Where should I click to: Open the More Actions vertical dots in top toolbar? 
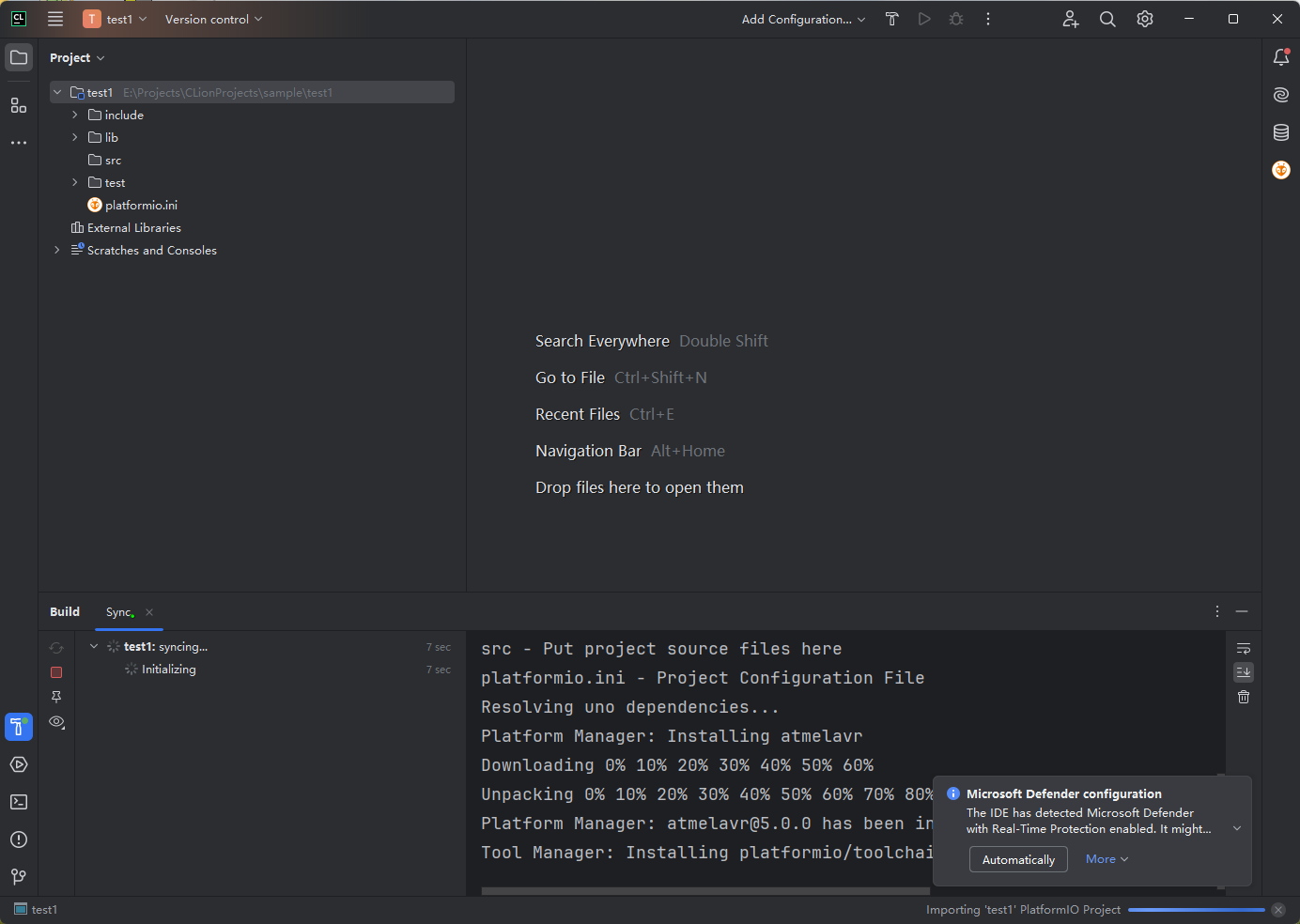[x=988, y=19]
